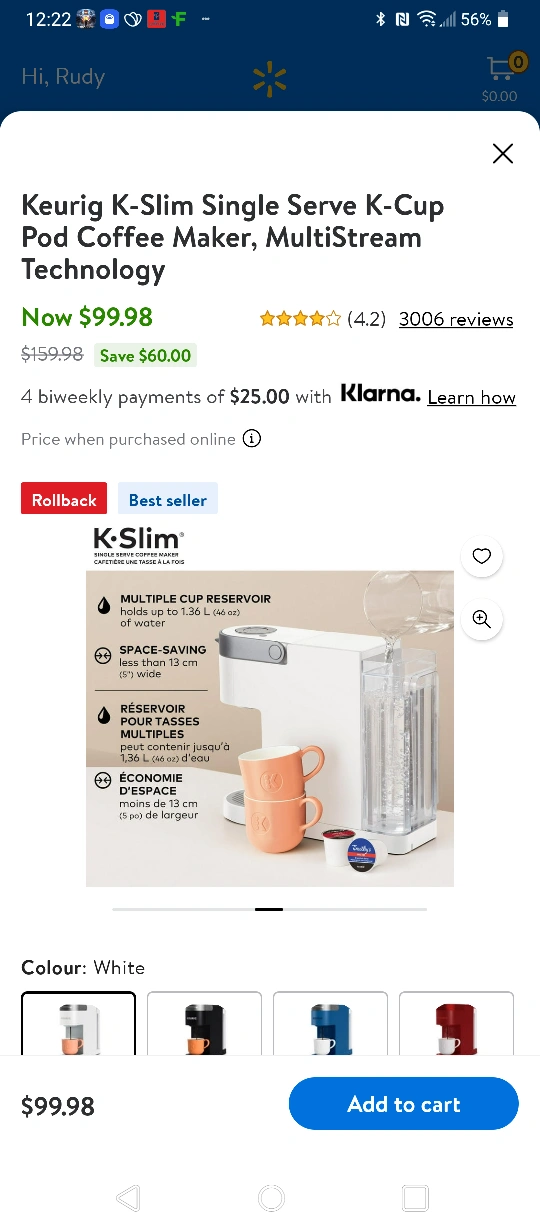This screenshot has width=540, height=1230.
Task: Close the product details sheet
Action: (503, 153)
